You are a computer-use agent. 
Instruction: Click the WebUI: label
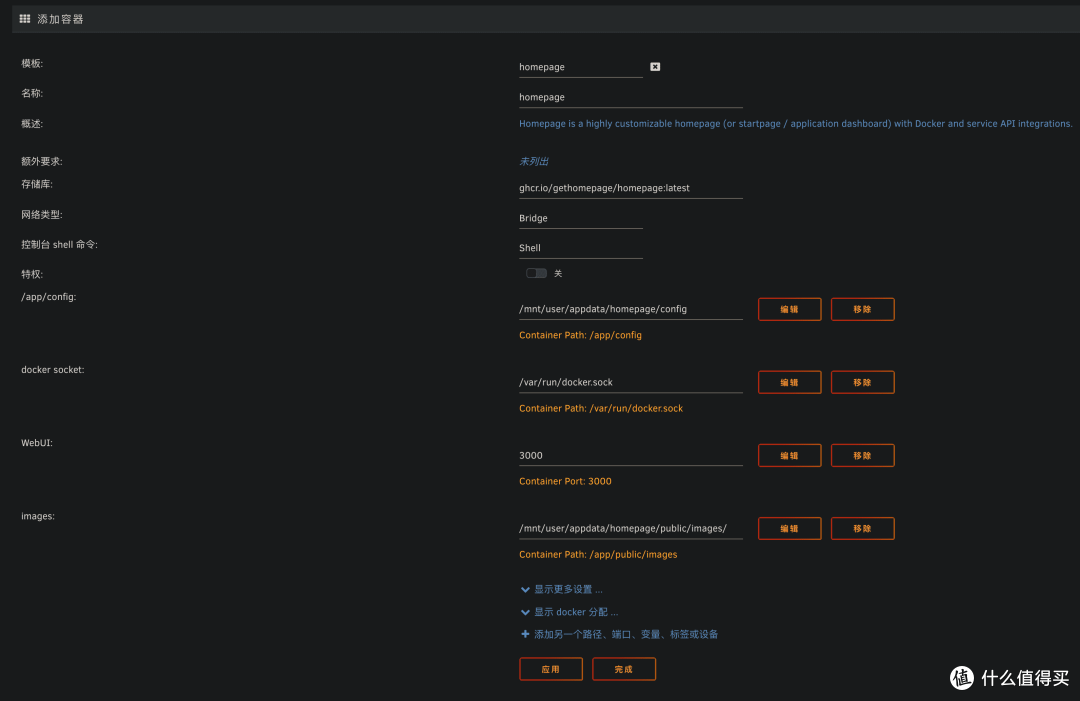pyautogui.click(x=37, y=443)
